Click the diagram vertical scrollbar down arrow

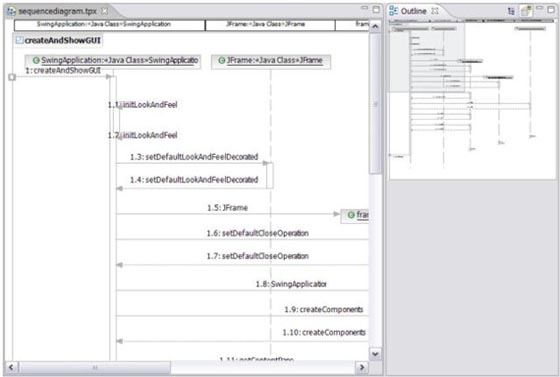pos(375,354)
